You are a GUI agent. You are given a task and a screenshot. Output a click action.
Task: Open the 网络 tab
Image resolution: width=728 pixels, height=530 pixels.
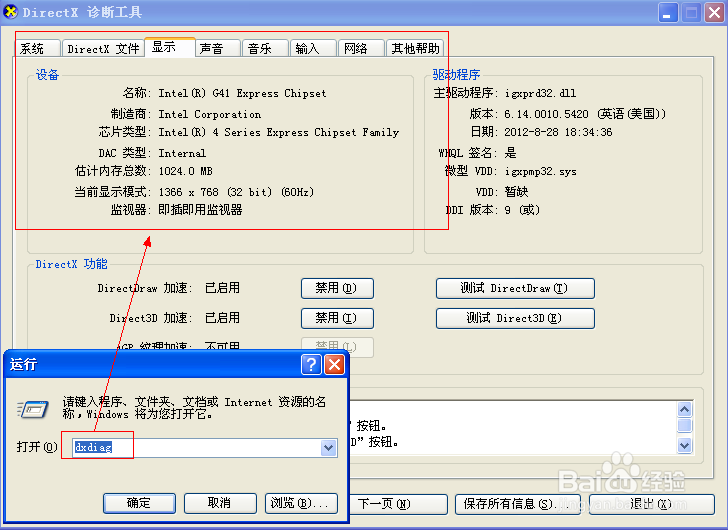pos(362,48)
